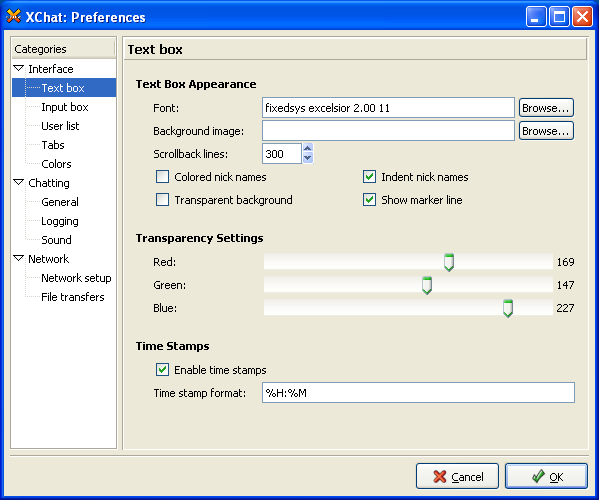Open User list preferences
The width and height of the screenshot is (599, 501).
tap(60, 126)
